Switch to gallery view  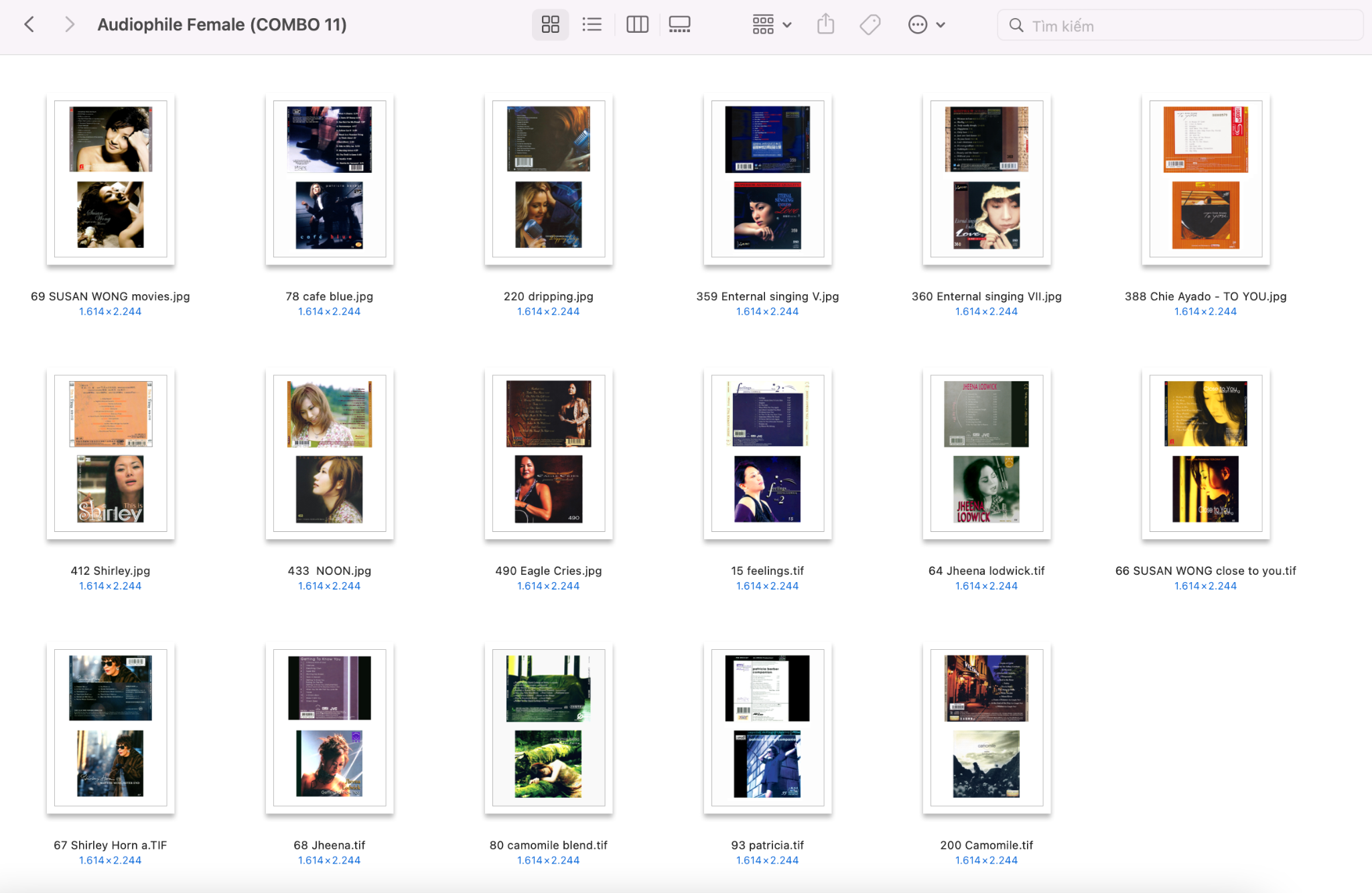[679, 25]
